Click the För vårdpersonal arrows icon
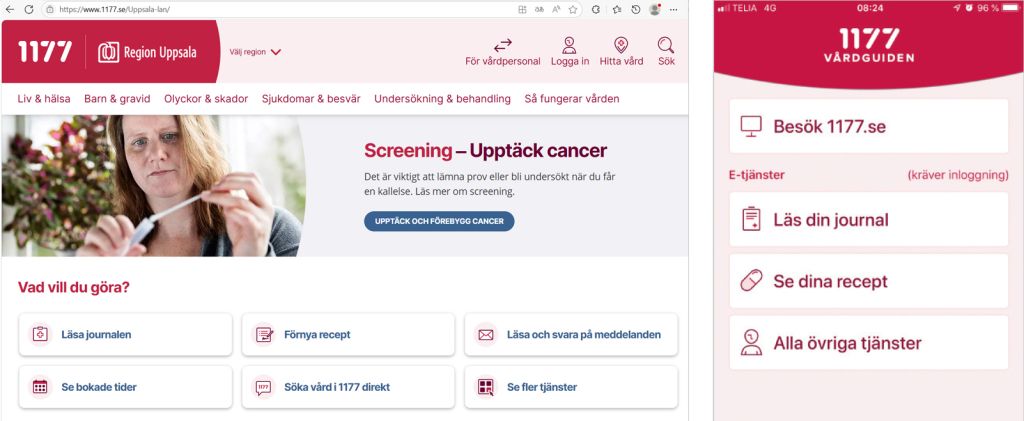 tap(502, 45)
